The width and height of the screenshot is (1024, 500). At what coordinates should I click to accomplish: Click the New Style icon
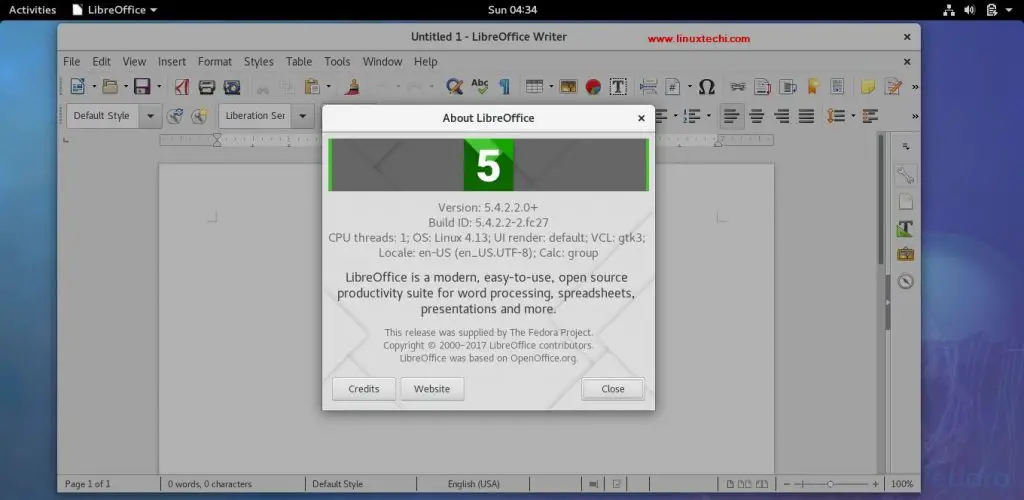[199, 116]
